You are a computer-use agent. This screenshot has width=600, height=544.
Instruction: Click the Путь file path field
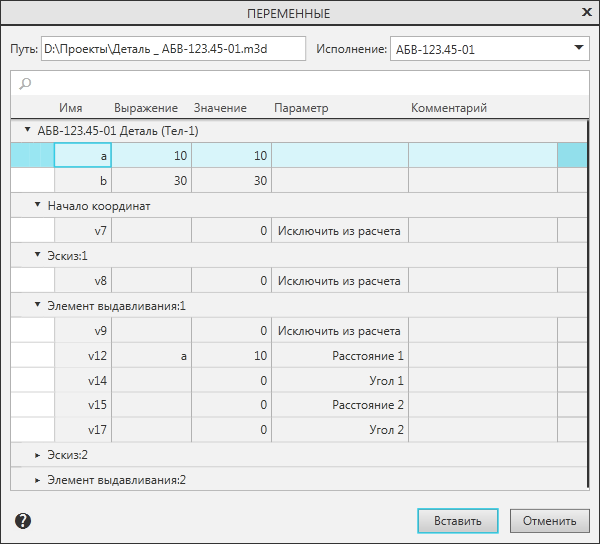click(172, 48)
